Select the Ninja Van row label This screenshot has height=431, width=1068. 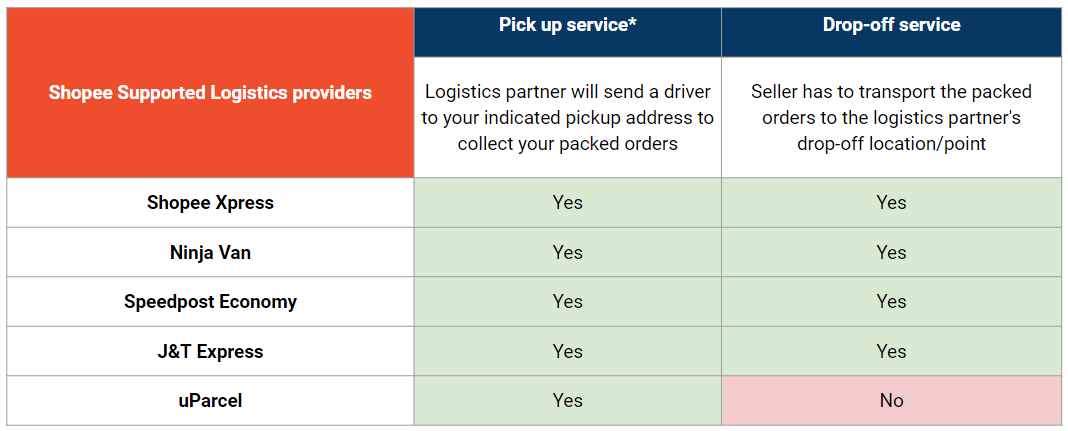[x=210, y=252]
